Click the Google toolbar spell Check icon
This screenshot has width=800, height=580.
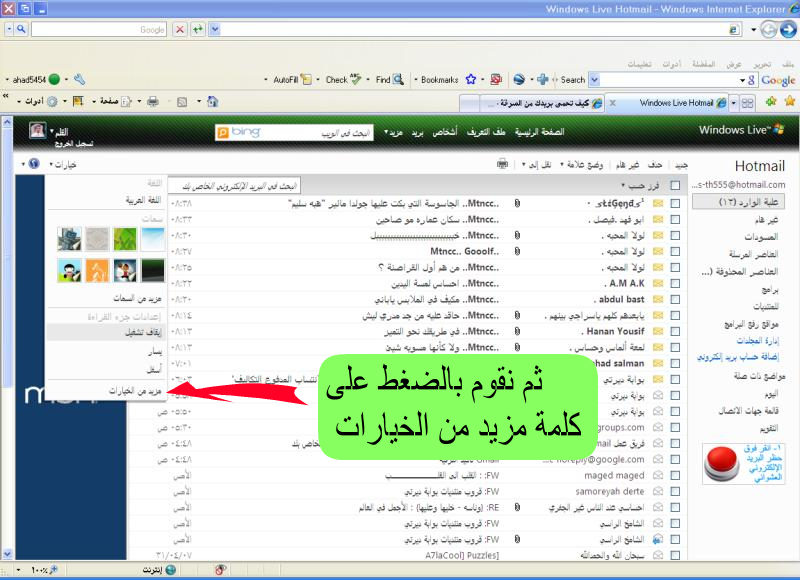click(x=356, y=79)
